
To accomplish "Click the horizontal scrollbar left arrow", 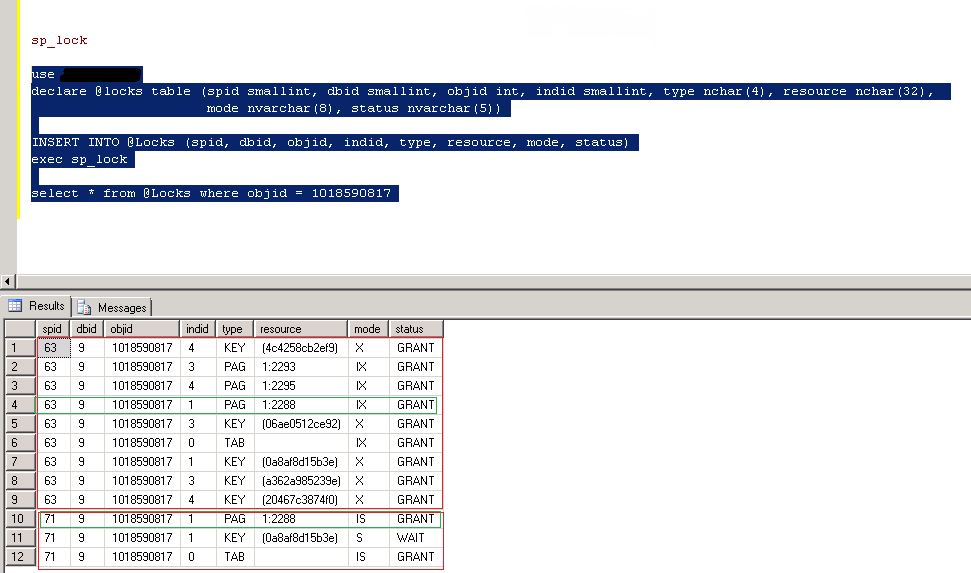I will pos(7,281).
